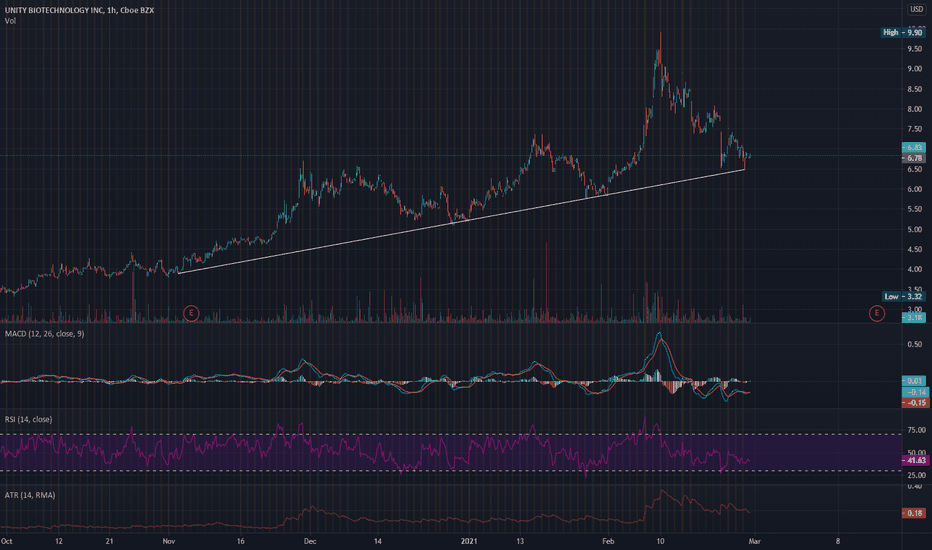Click the 75.00 RSI axis label
This screenshot has width=932, height=550.
coord(916,430)
